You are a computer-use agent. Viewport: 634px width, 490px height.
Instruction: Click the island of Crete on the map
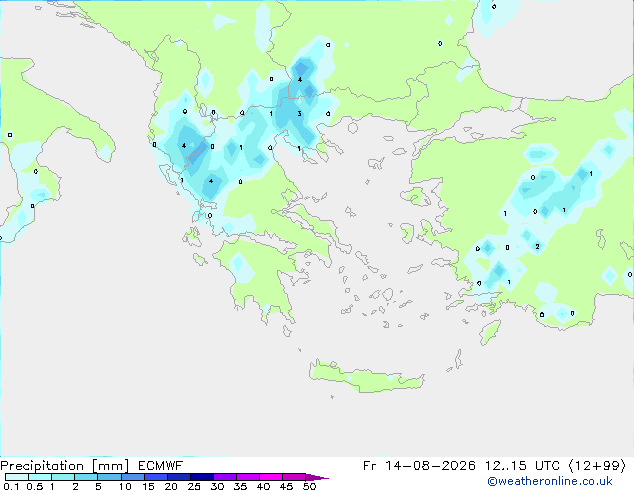point(366,377)
